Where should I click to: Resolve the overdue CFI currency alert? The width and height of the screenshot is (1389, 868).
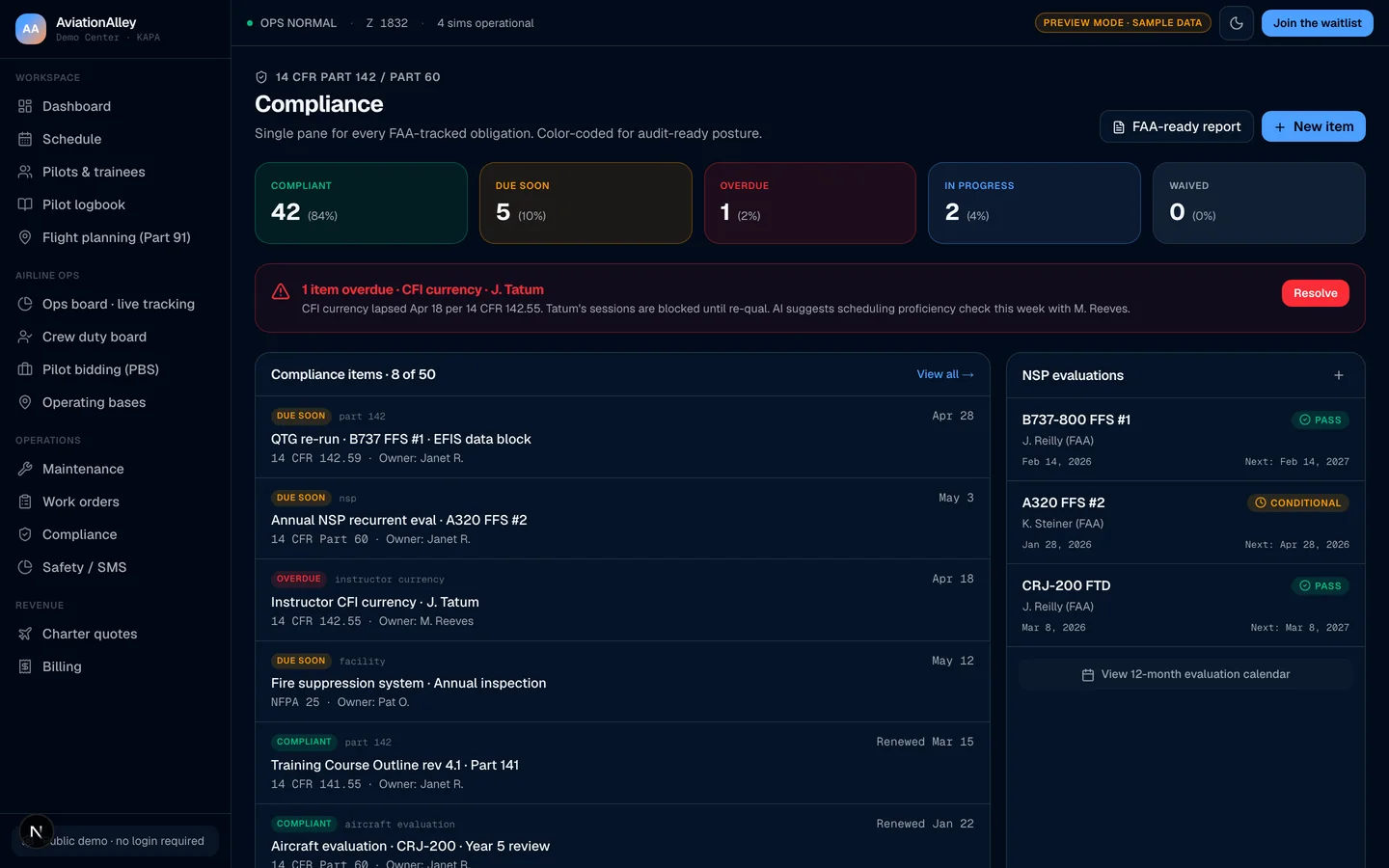pos(1316,293)
